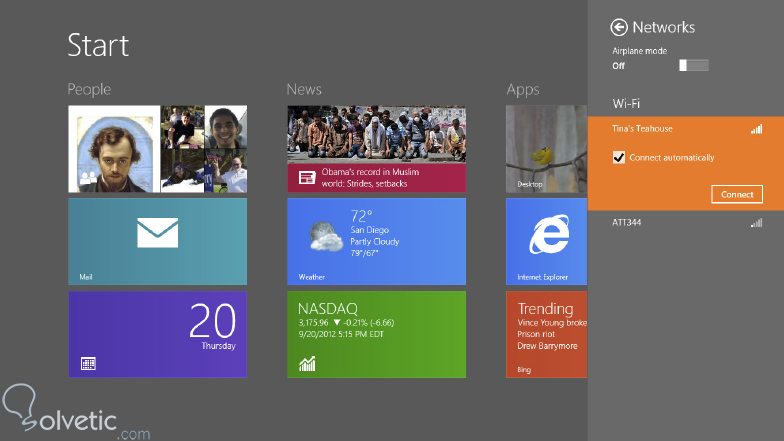Click ATT344 signal strength icon
Image resolution: width=784 pixels, height=441 pixels.
[756, 223]
